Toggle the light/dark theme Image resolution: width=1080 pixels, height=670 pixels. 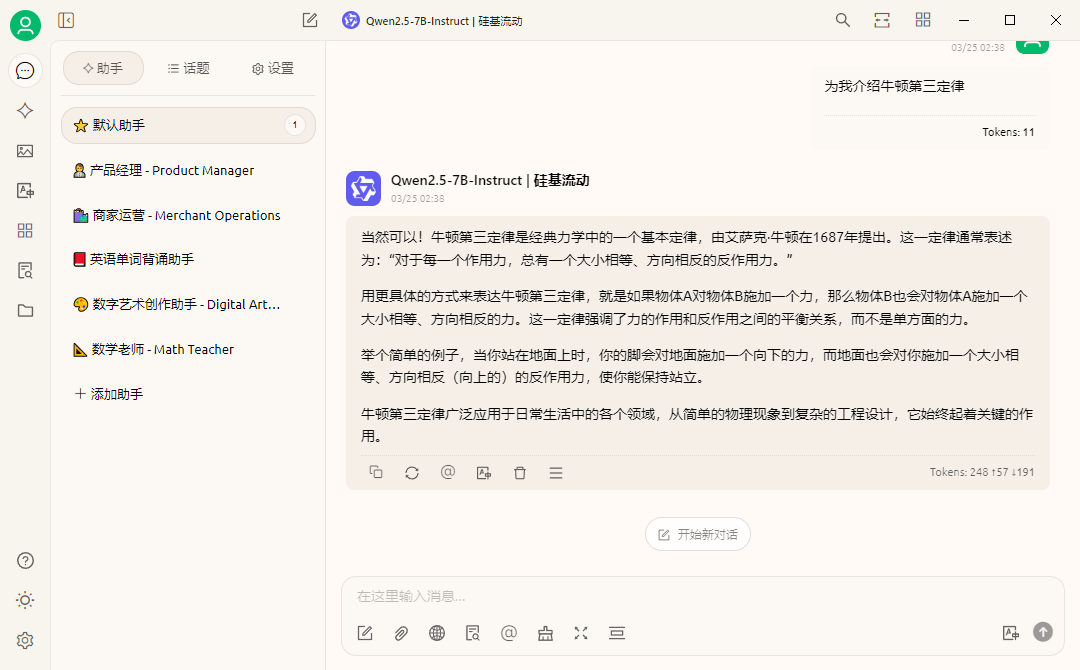[x=25, y=600]
